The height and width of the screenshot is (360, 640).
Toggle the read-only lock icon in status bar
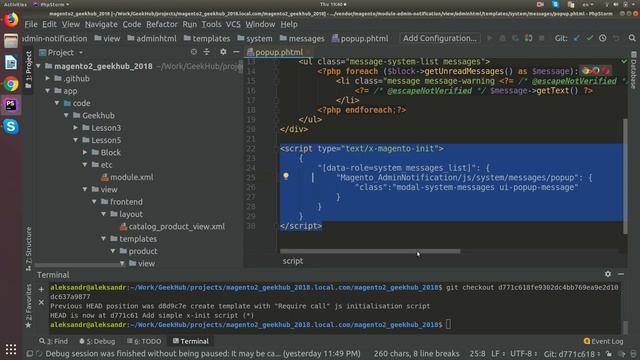click(x=609, y=354)
